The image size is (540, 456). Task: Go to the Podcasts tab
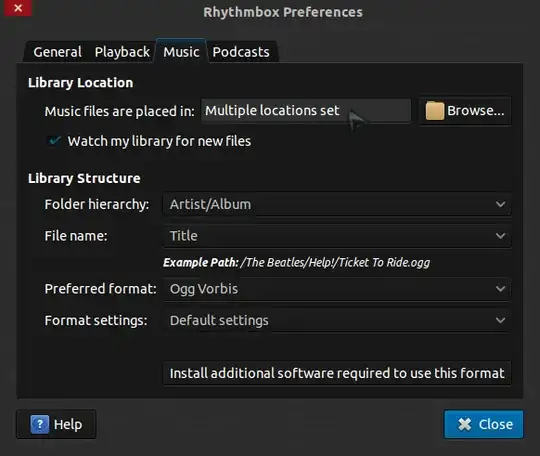pos(241,52)
